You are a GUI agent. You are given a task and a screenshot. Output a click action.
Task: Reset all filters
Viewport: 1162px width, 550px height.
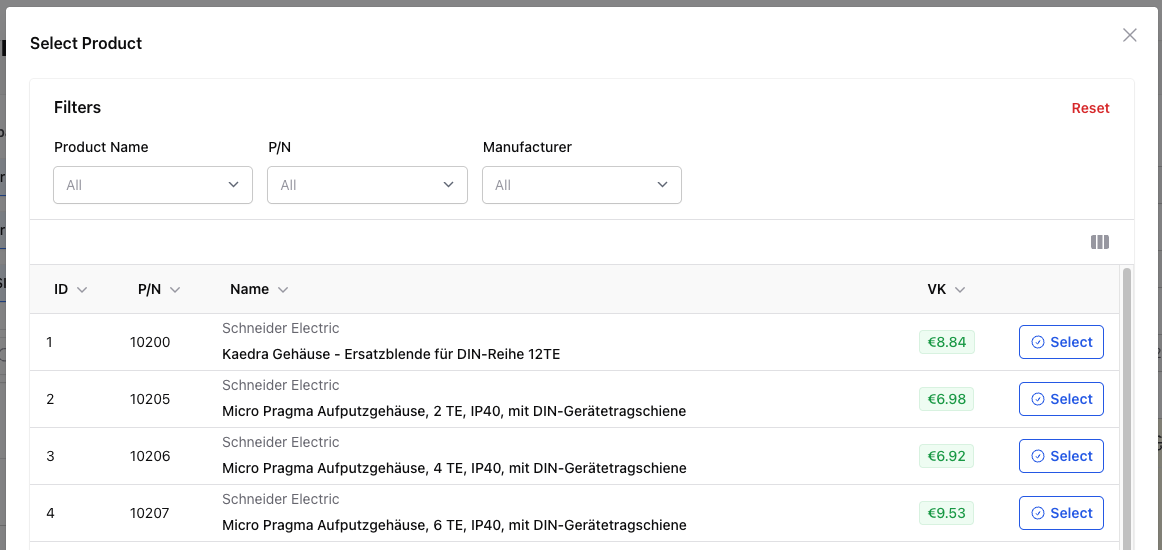pos(1090,108)
